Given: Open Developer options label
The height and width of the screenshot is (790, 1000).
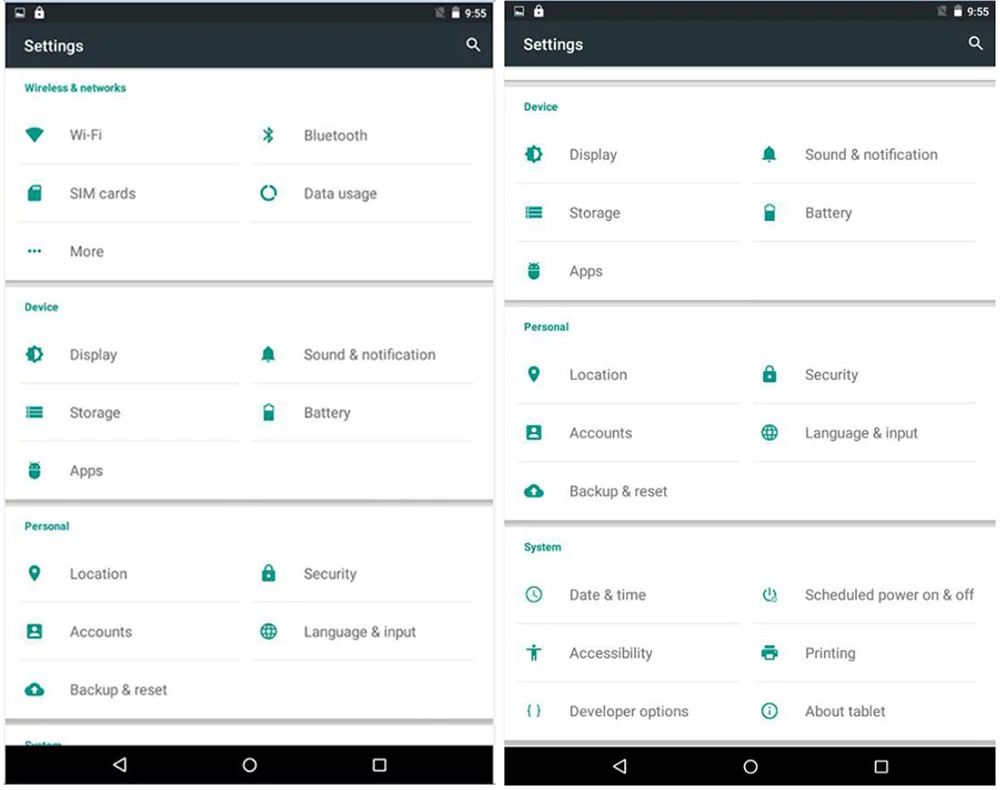Looking at the screenshot, I should coord(629,711).
